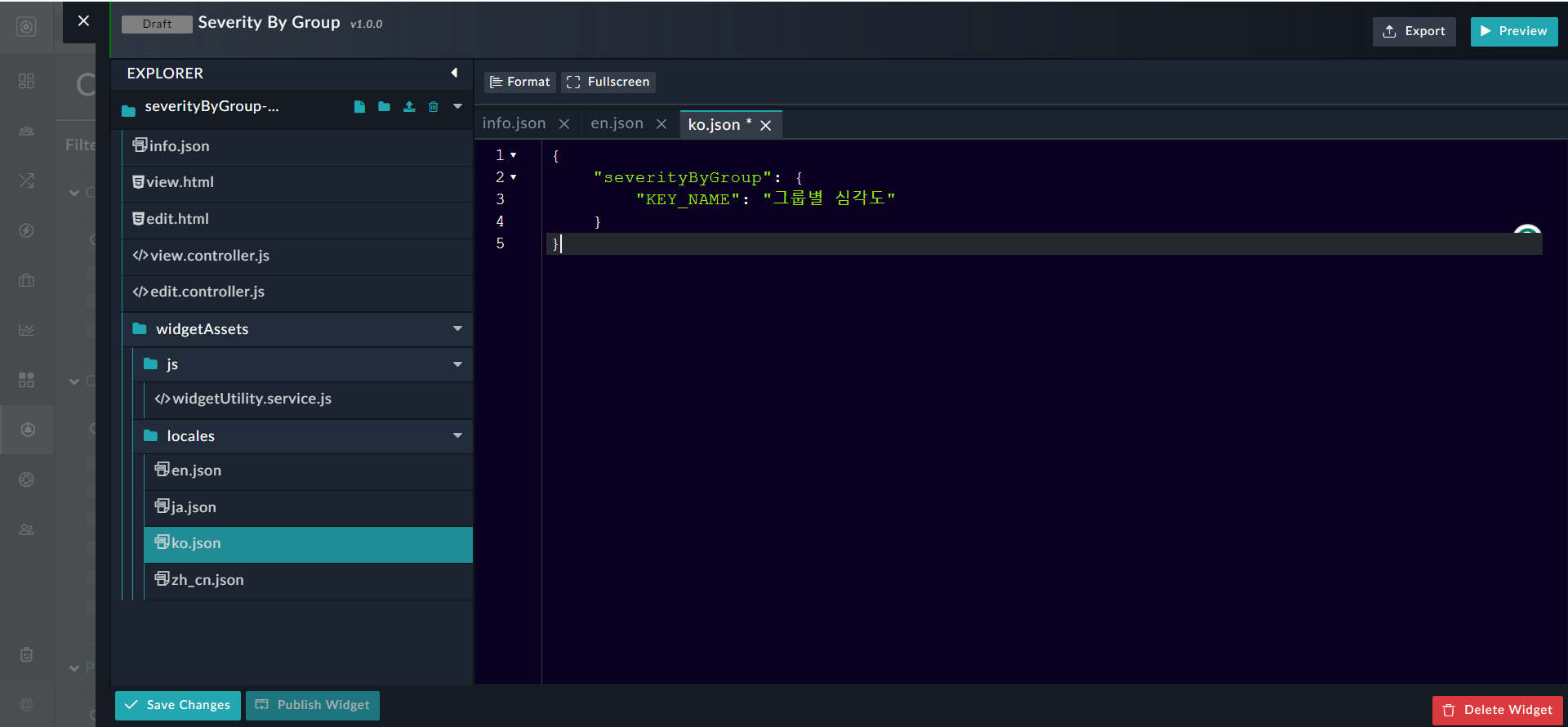Screen dimensions: 1568x727
Task: Click the locales folder icon
Action: (150, 435)
